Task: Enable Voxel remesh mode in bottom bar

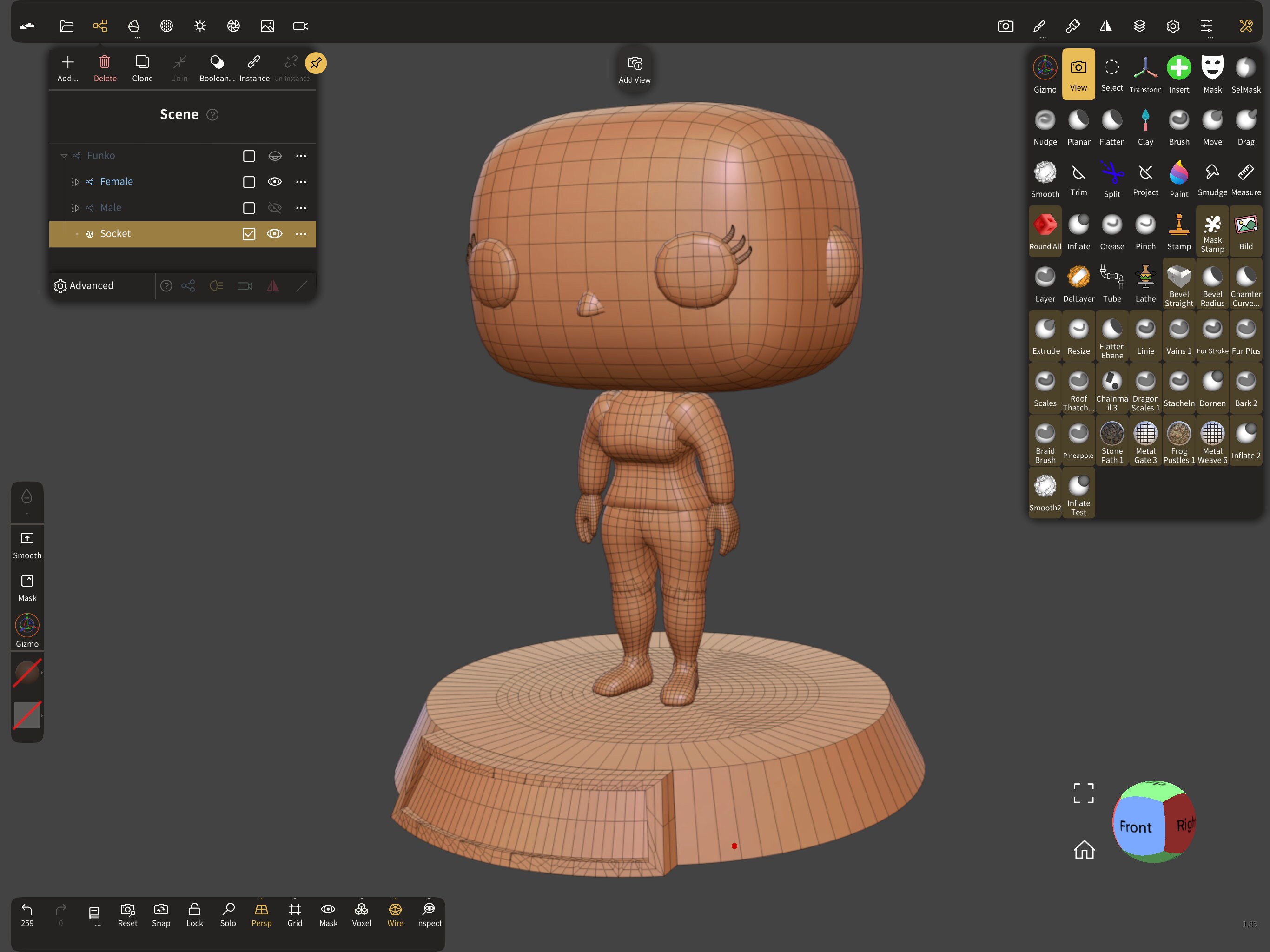Action: tap(362, 914)
